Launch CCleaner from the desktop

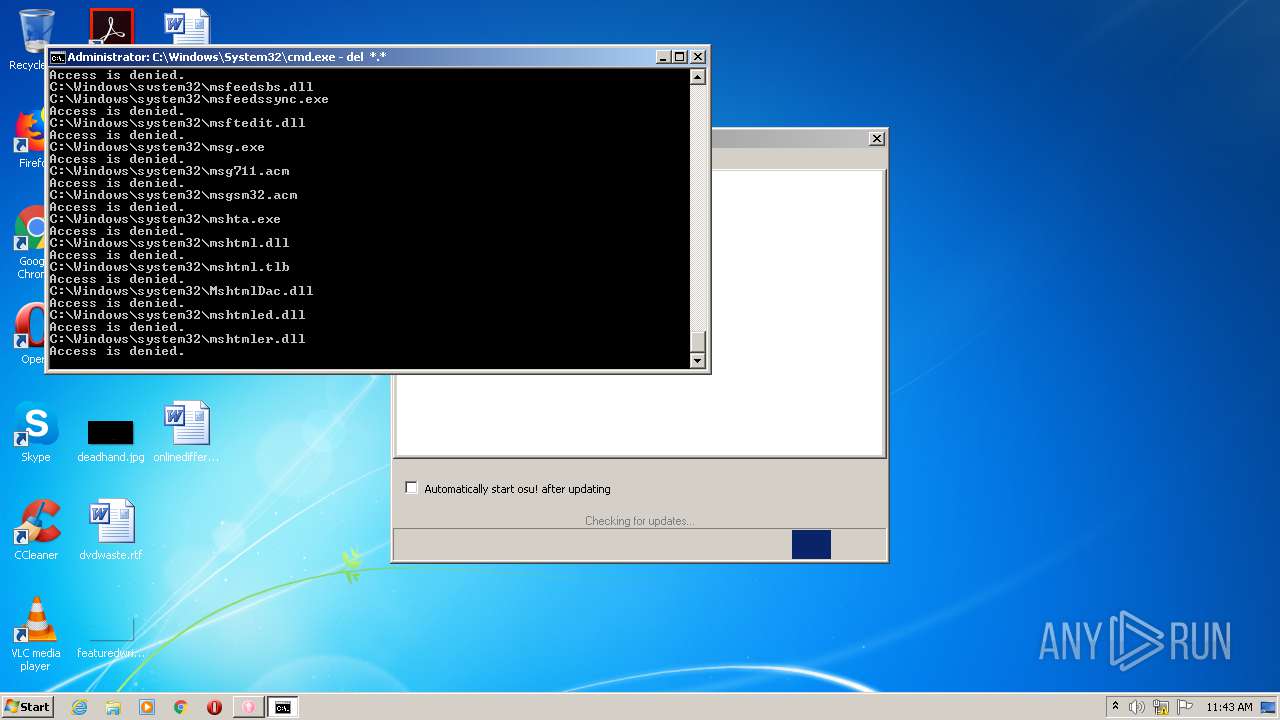pyautogui.click(x=36, y=531)
